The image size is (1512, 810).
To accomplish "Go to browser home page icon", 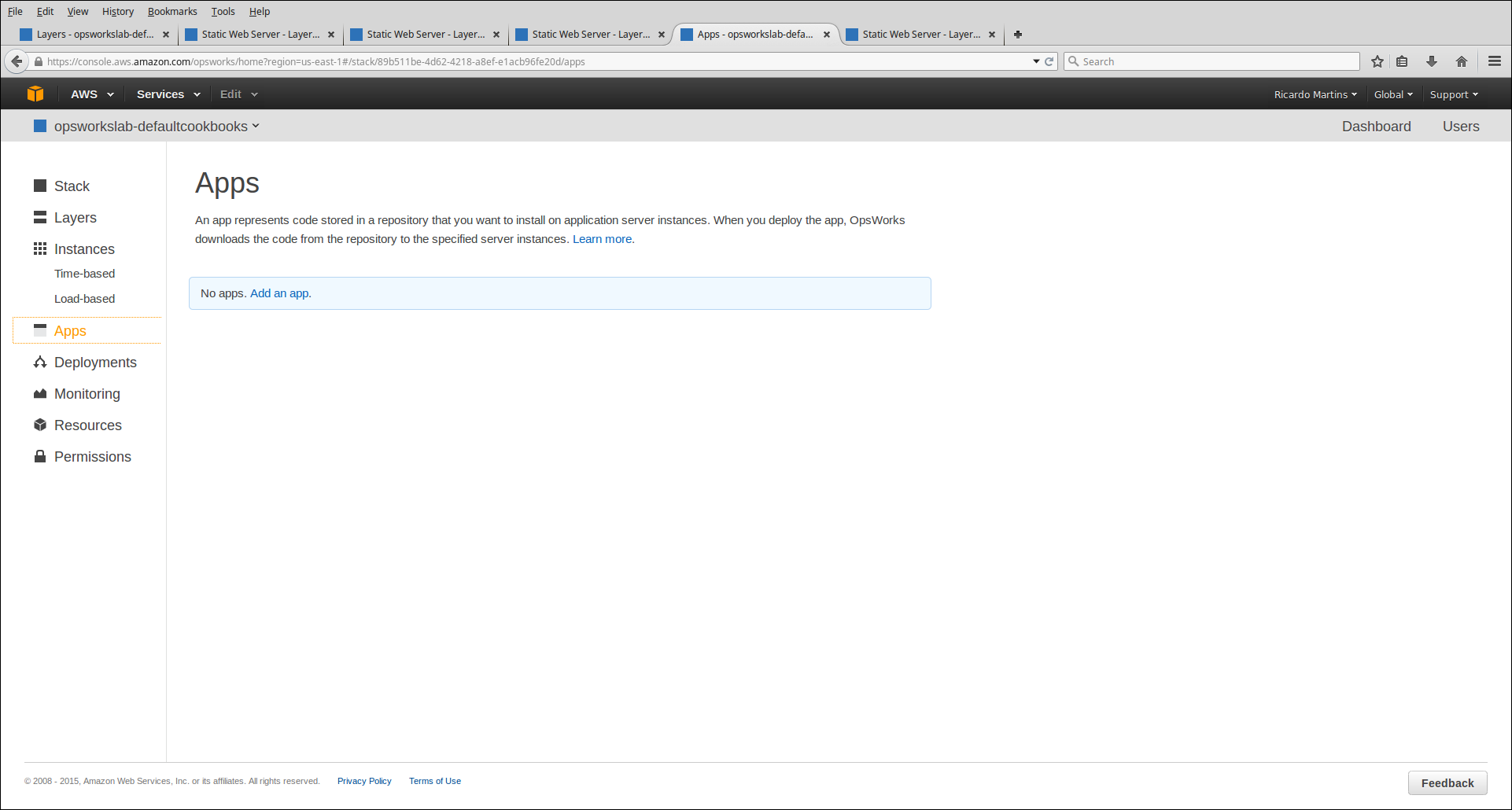I will click(1462, 61).
